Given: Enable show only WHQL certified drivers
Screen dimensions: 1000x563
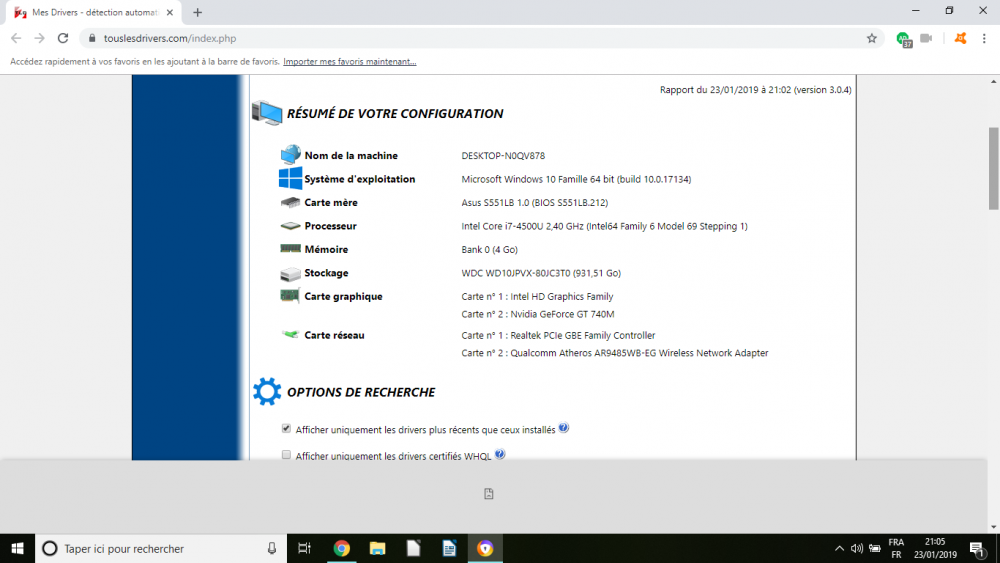Looking at the screenshot, I should click(286, 455).
